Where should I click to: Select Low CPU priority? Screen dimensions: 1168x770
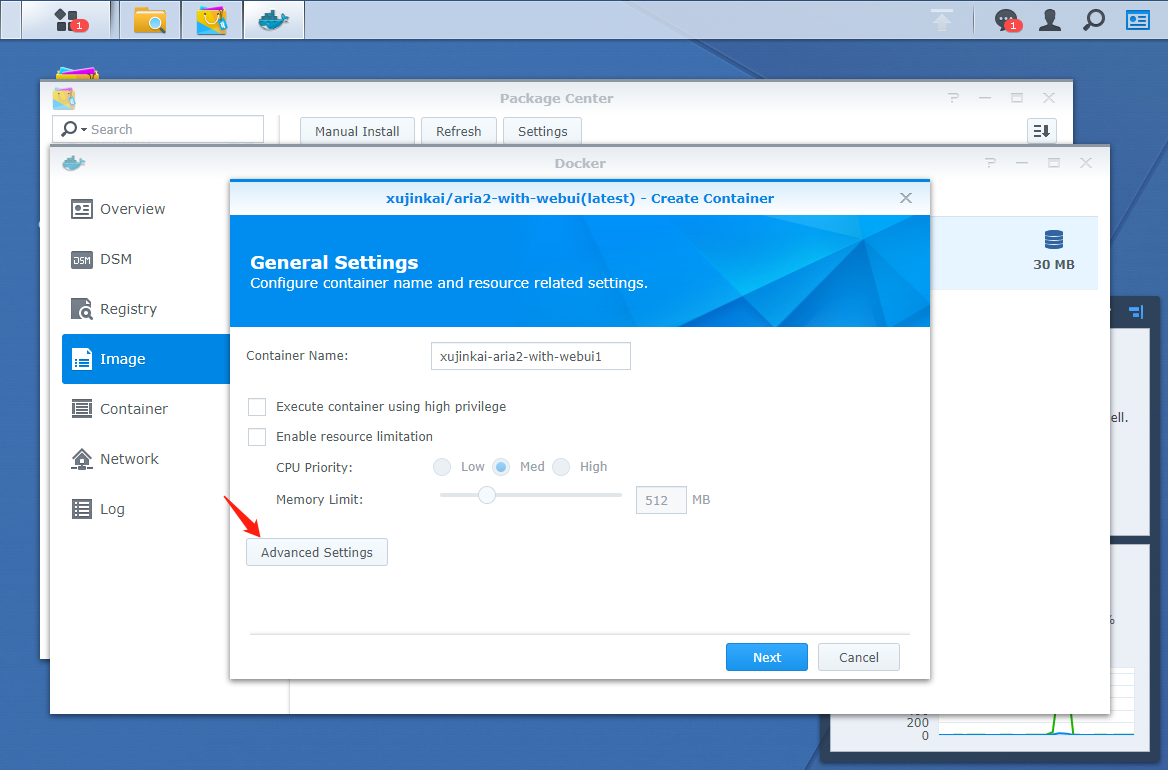point(442,467)
